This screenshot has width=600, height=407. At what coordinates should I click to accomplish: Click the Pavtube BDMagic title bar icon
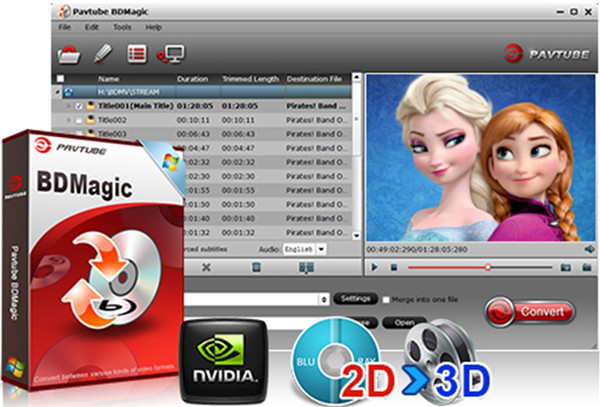pyautogui.click(x=64, y=11)
